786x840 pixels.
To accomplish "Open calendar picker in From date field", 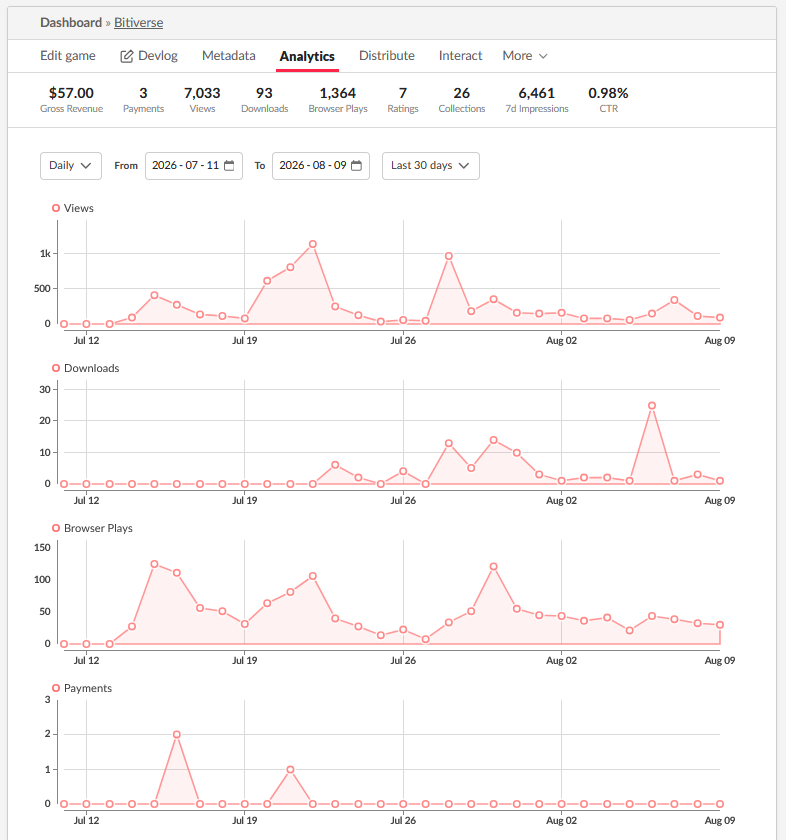I will point(229,166).
